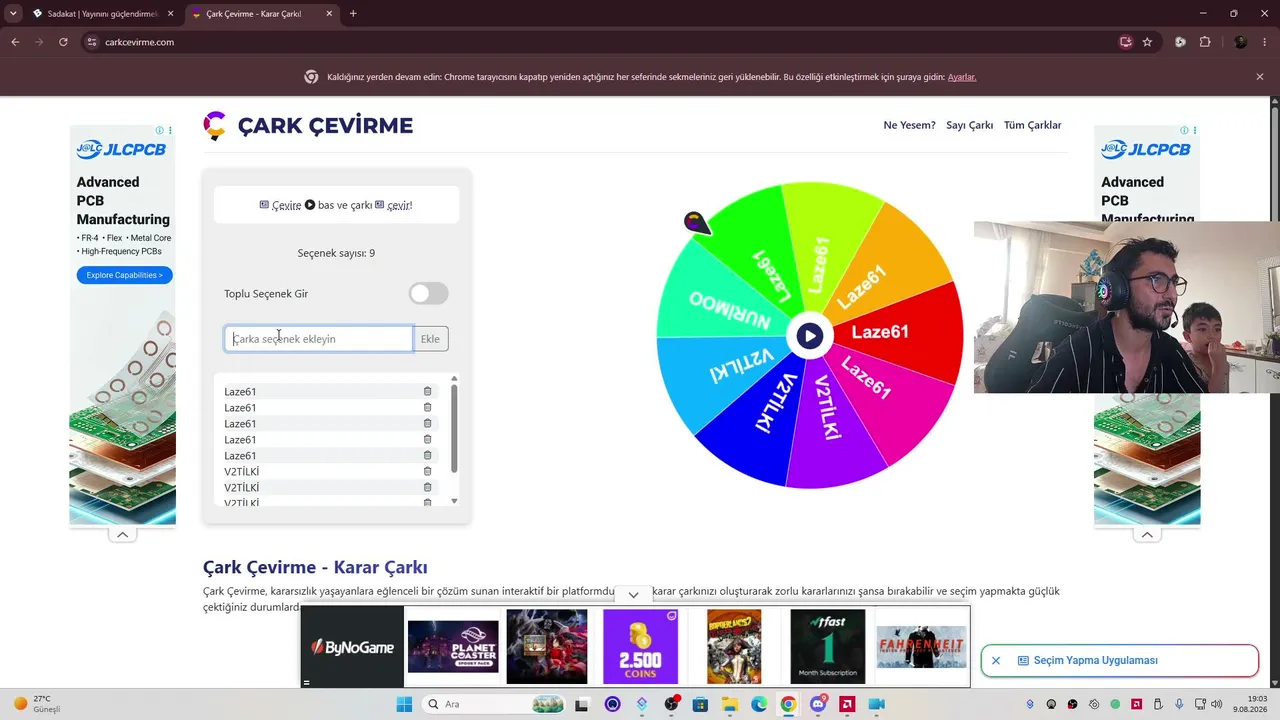Collapse the bottom ByNoGame ad banner chevron
This screenshot has height=720, width=1280.
pyautogui.click(x=633, y=595)
